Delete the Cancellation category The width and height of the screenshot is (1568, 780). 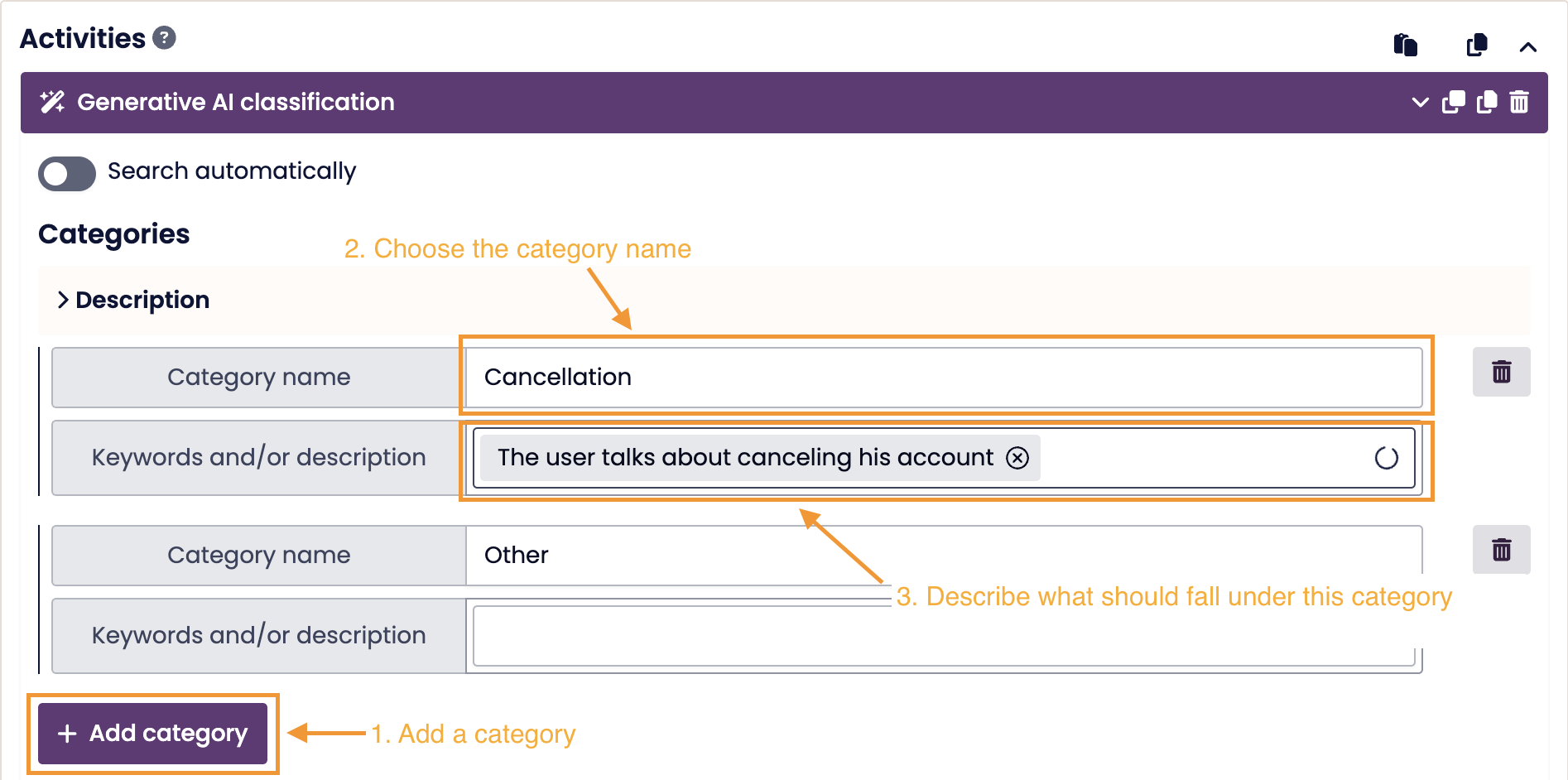1501,372
